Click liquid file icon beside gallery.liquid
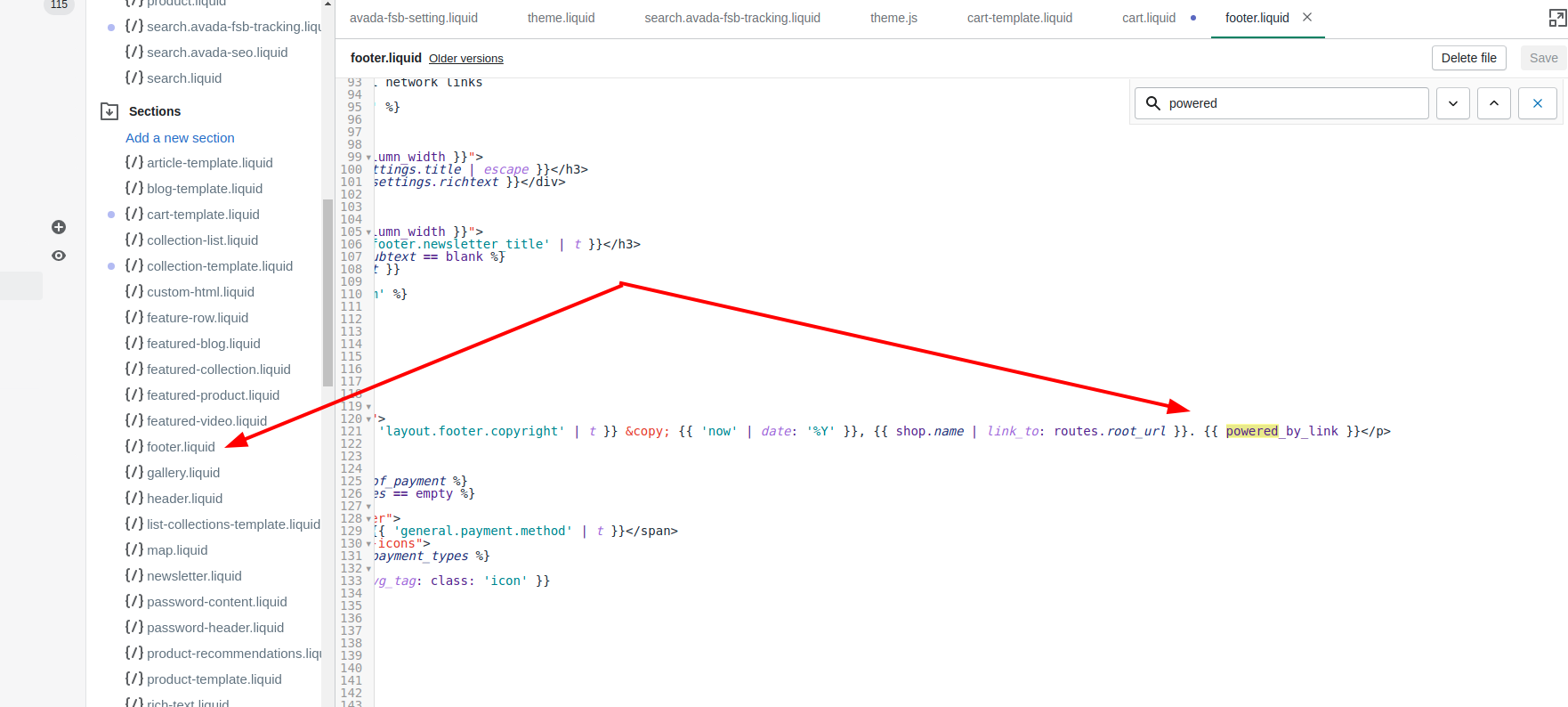The height and width of the screenshot is (707, 1568). coord(134,472)
